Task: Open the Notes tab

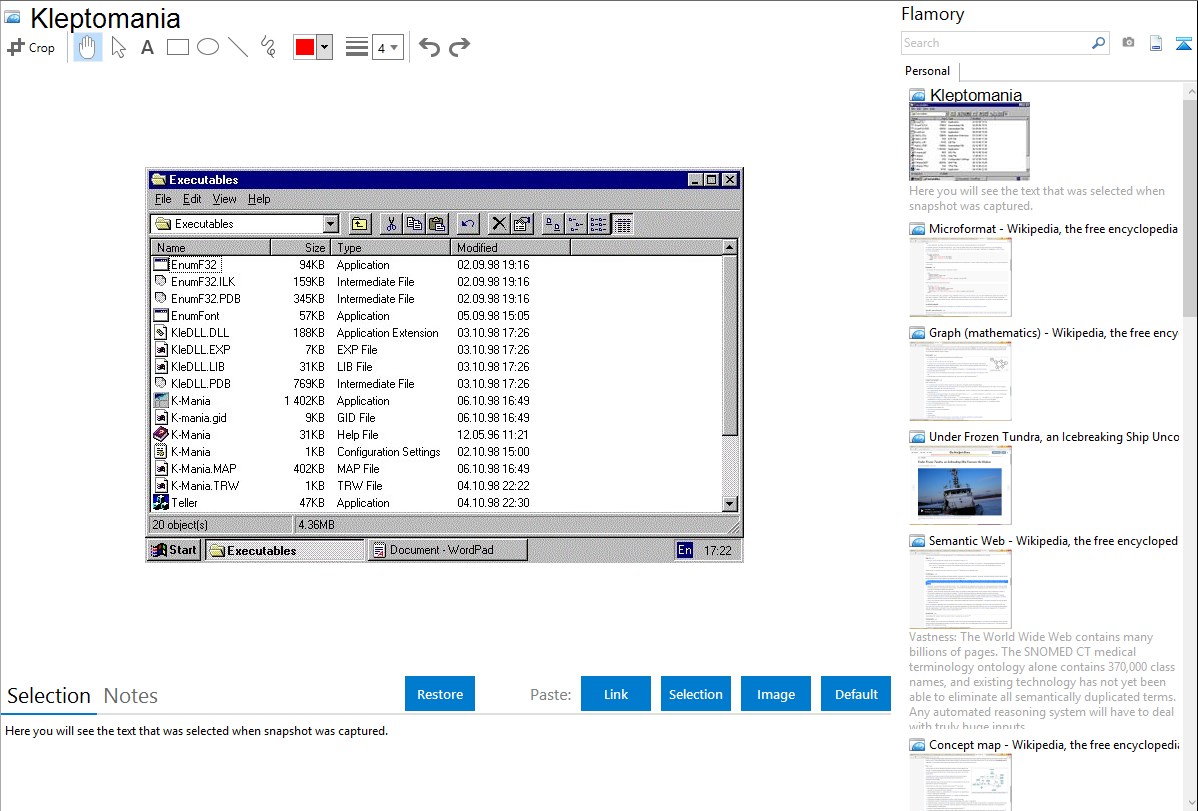Action: tap(131, 696)
